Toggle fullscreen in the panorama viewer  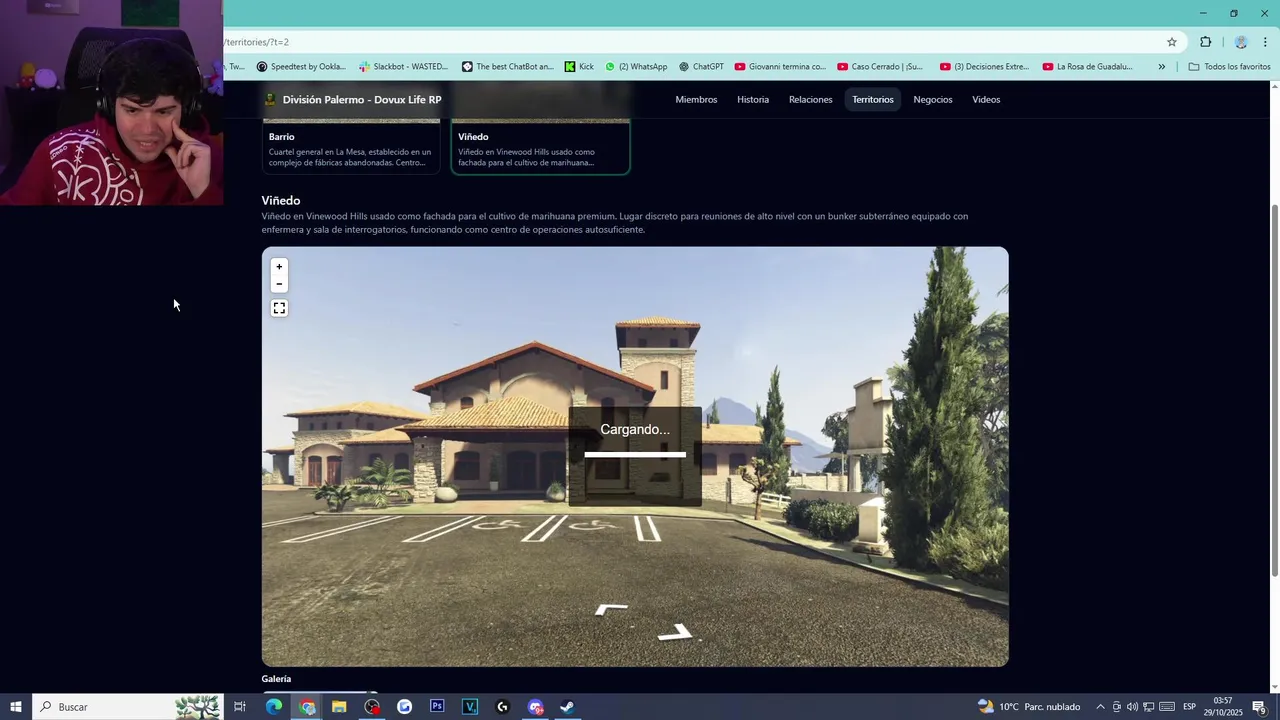click(279, 308)
